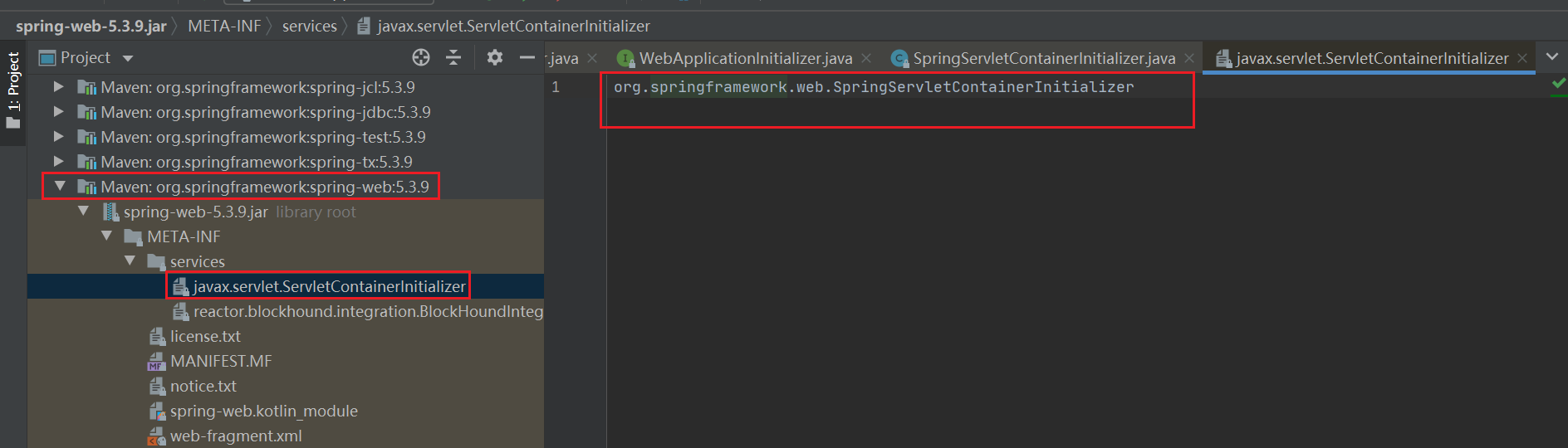Click editor line number 1 gutter
The height and width of the screenshot is (448, 1568).
[556, 87]
